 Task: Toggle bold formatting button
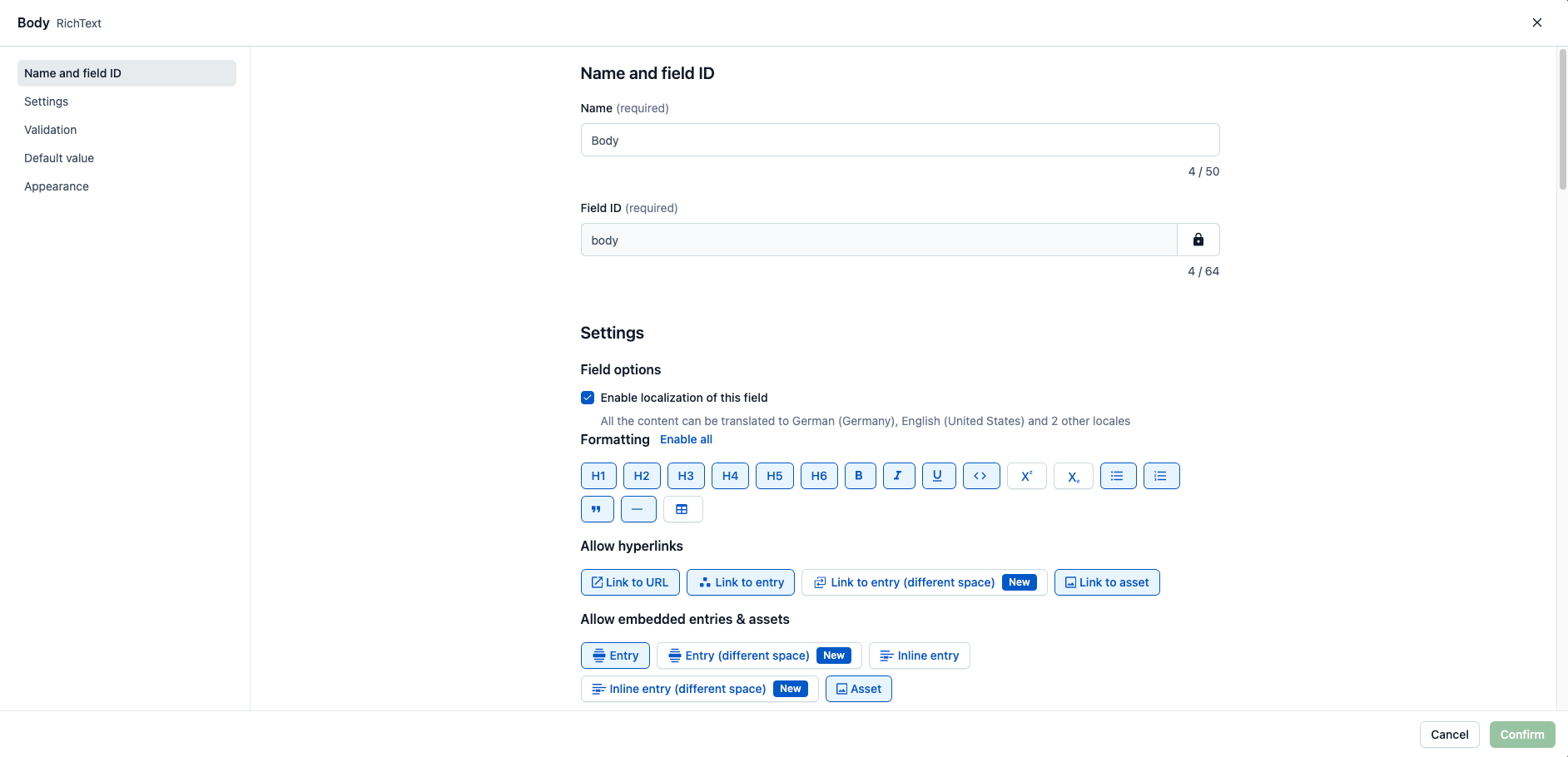(860, 476)
